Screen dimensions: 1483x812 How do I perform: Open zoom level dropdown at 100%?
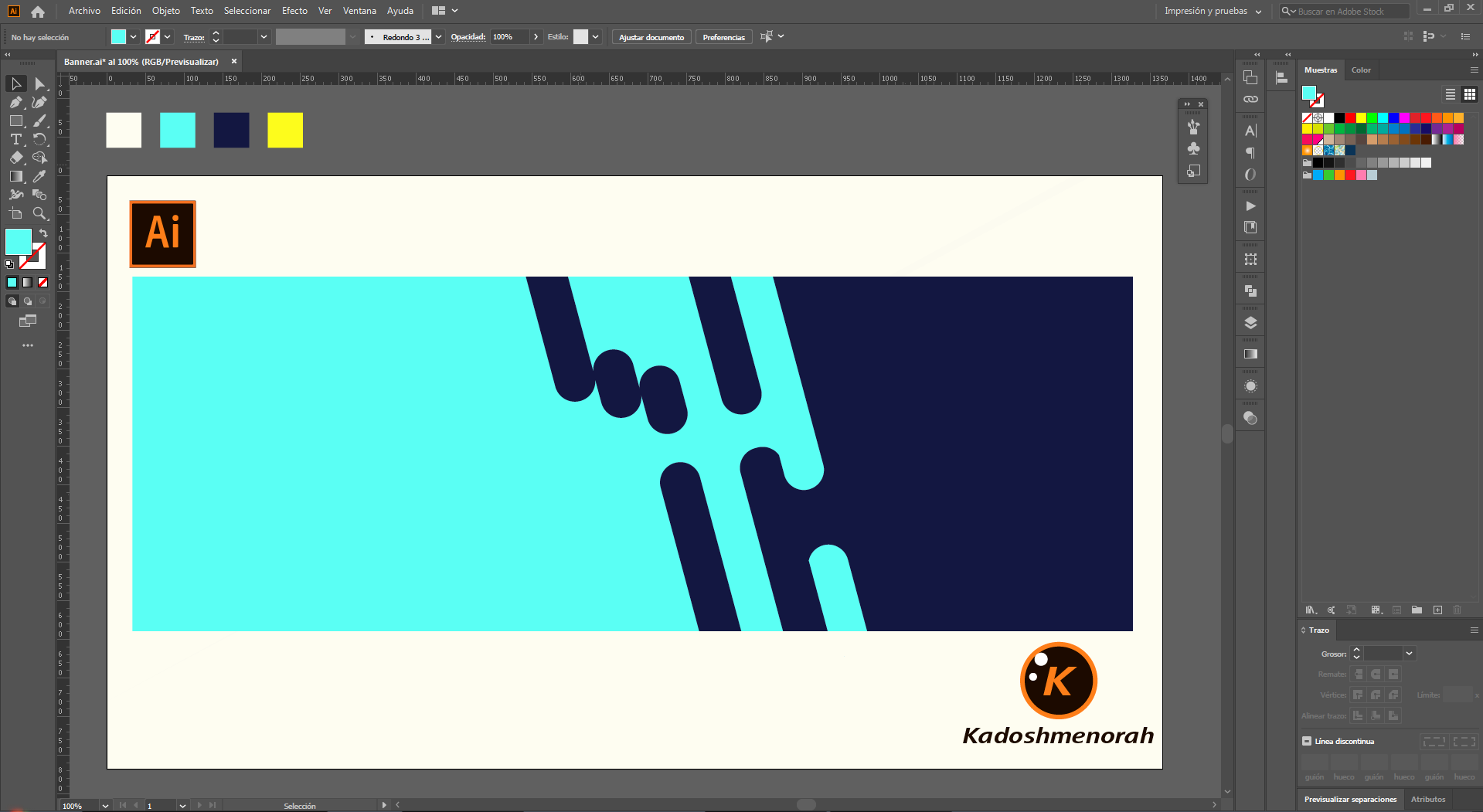point(105,806)
